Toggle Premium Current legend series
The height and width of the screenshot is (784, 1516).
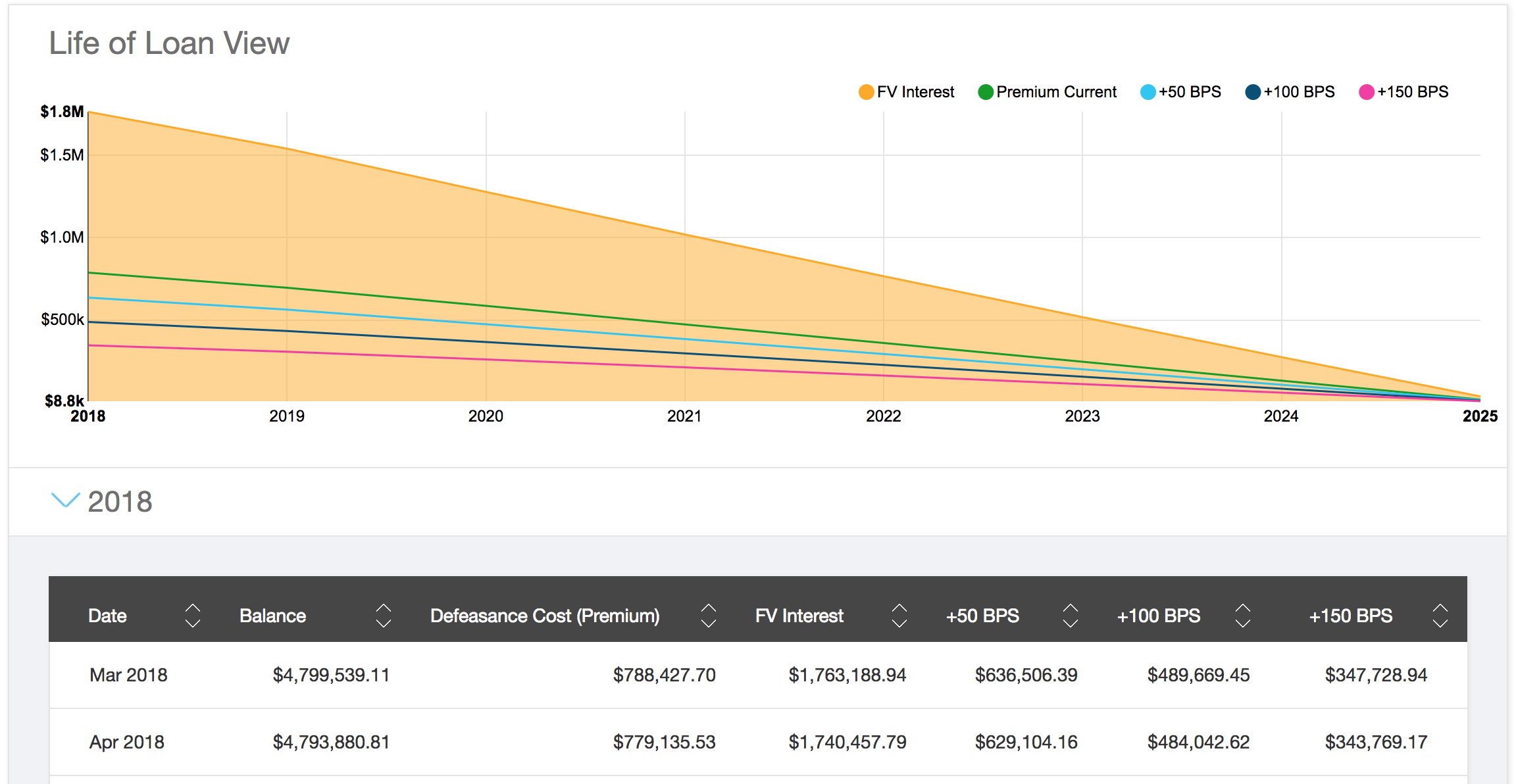1048,92
